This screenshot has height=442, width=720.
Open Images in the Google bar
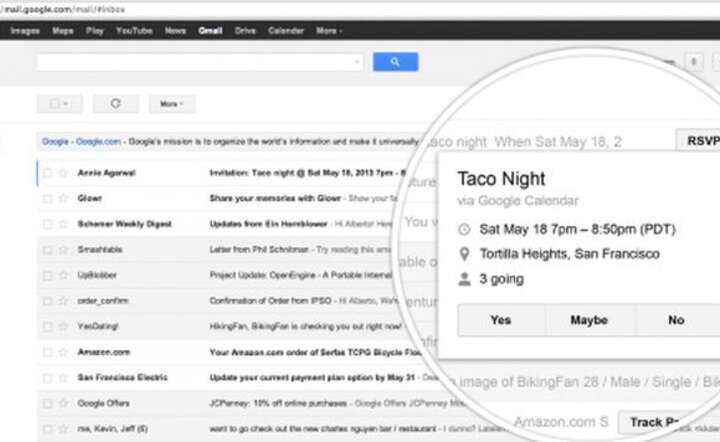coord(25,31)
